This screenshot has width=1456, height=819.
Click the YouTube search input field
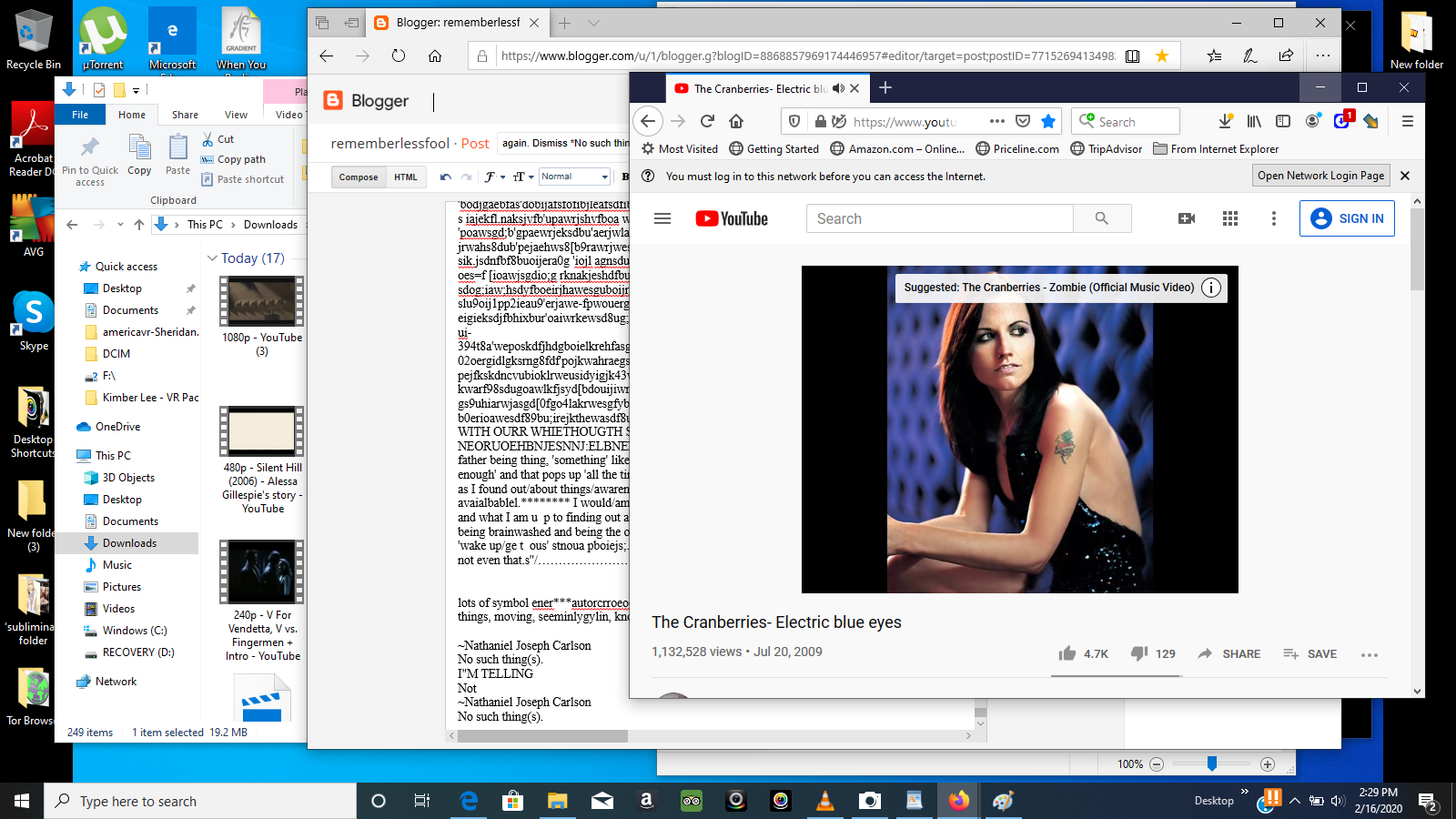point(939,218)
